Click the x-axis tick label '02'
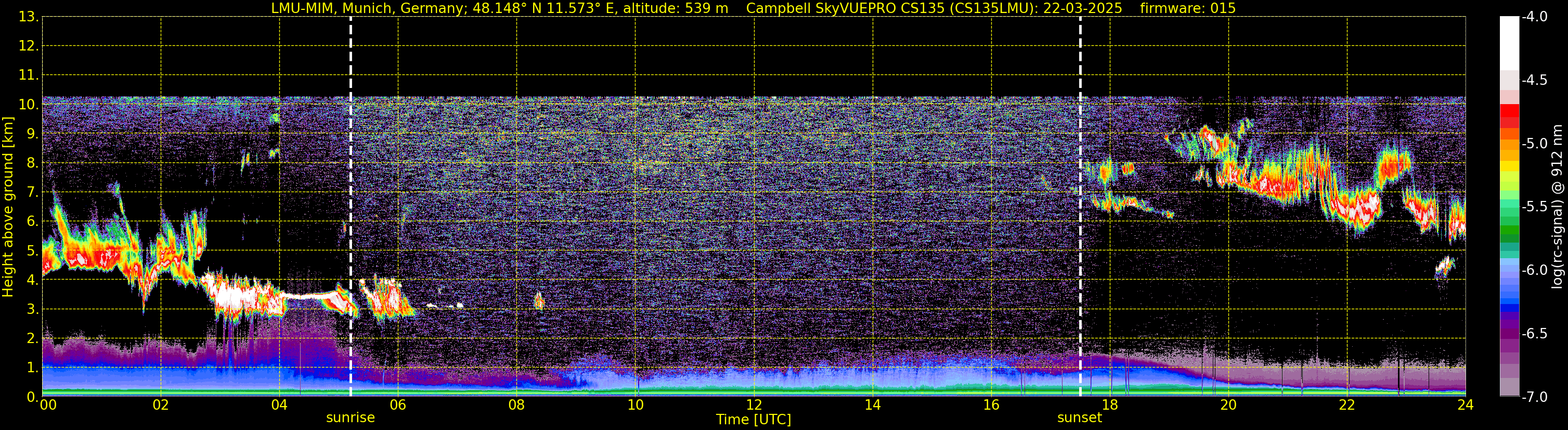This screenshot has height=430, width=1568. (161, 405)
